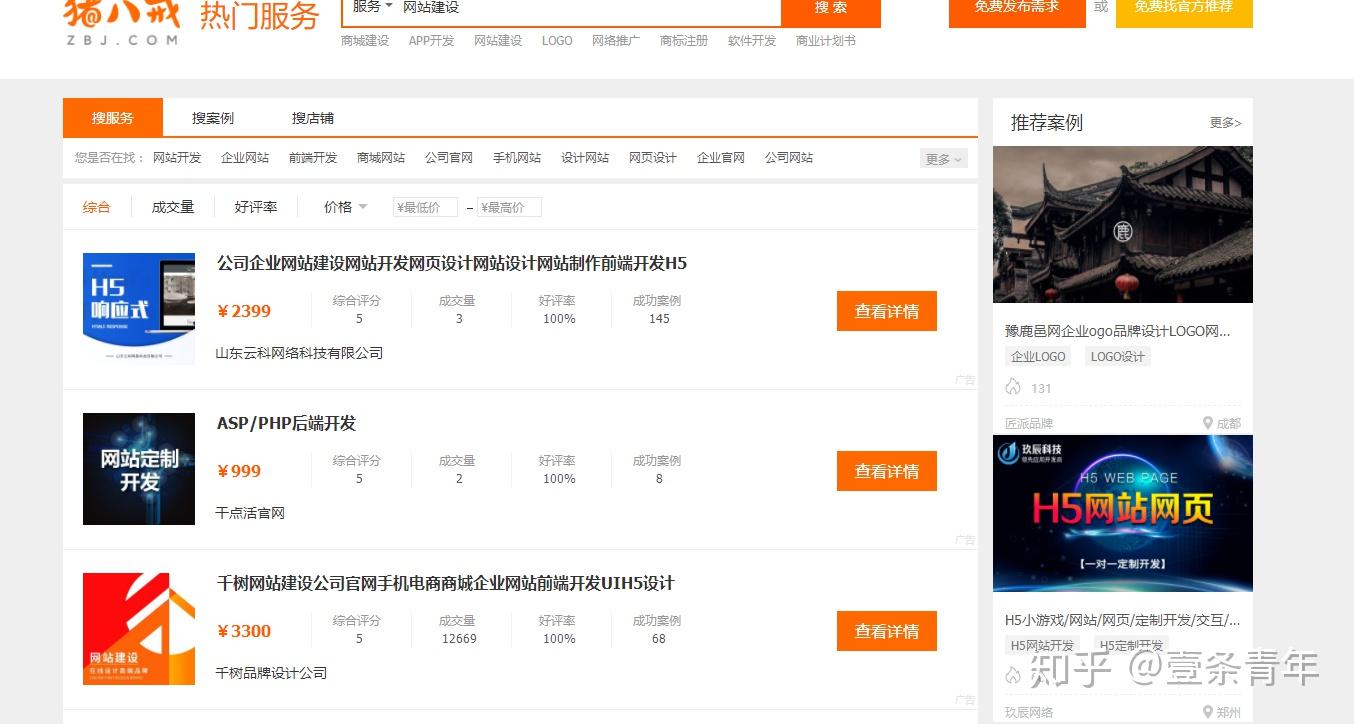View details of the ¥2399 service
Viewport: 1354px width, 724px height.
887,311
